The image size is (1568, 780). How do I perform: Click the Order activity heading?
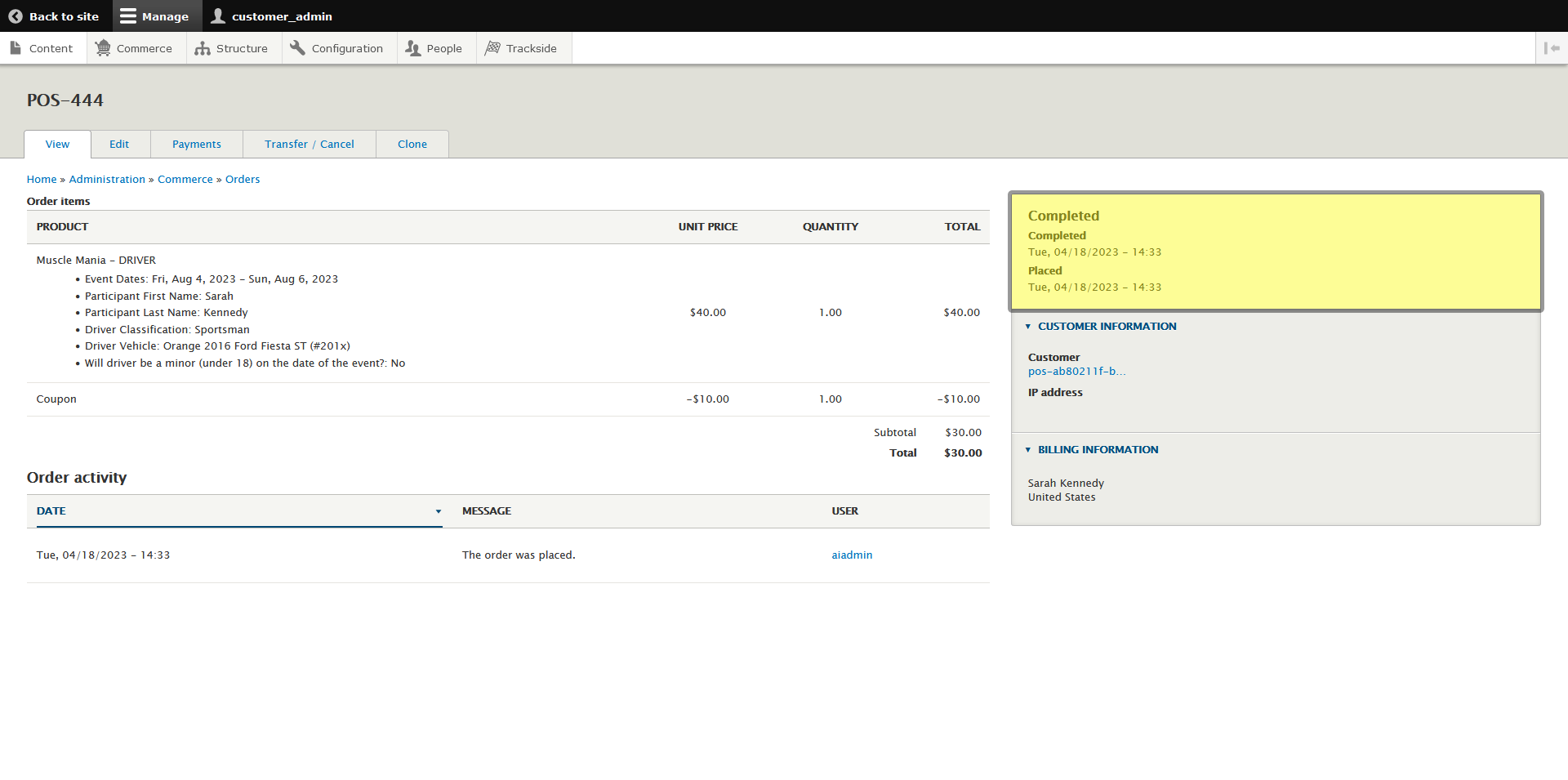coord(77,478)
